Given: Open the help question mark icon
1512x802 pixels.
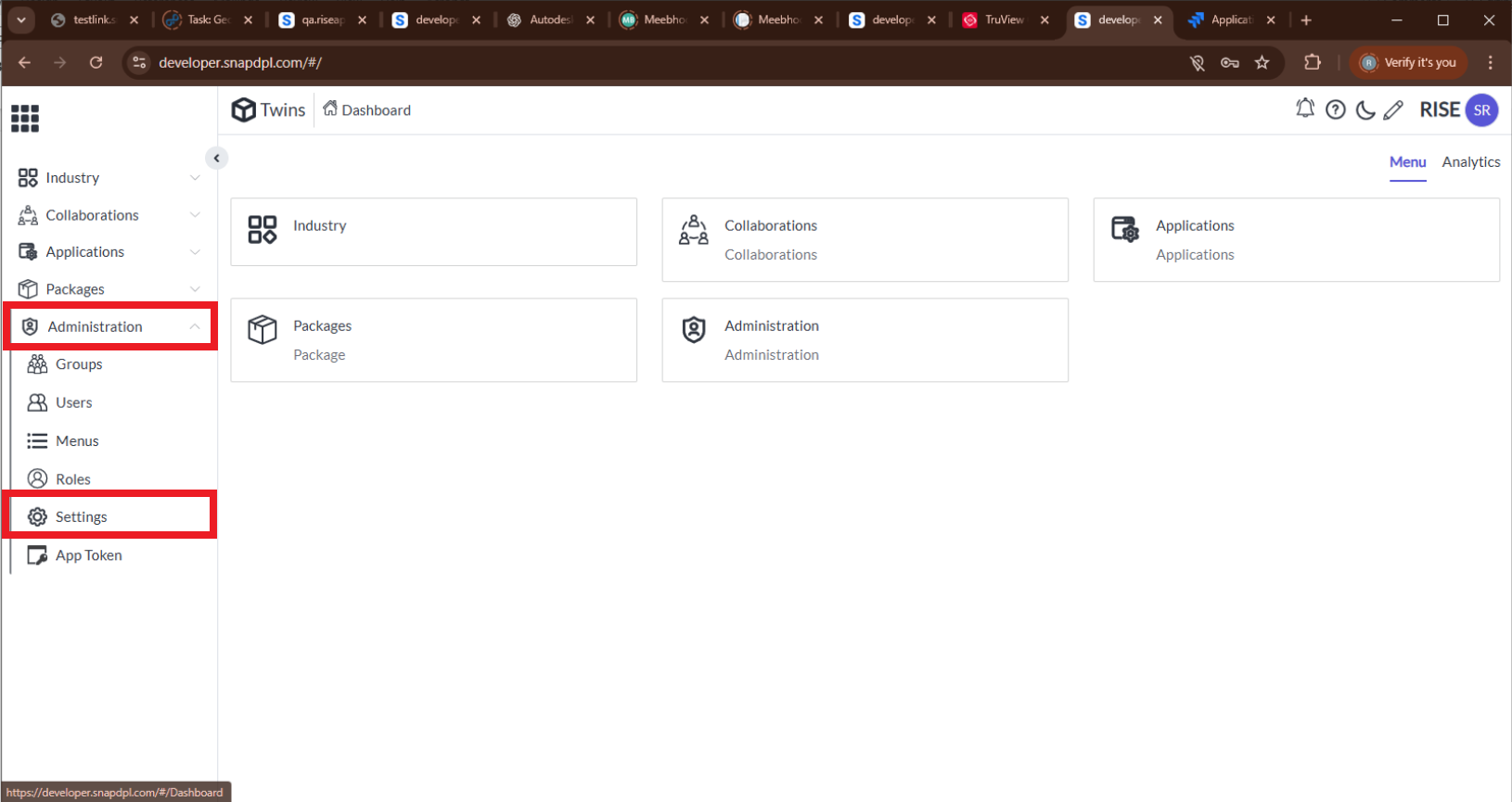Looking at the screenshot, I should click(x=1336, y=109).
